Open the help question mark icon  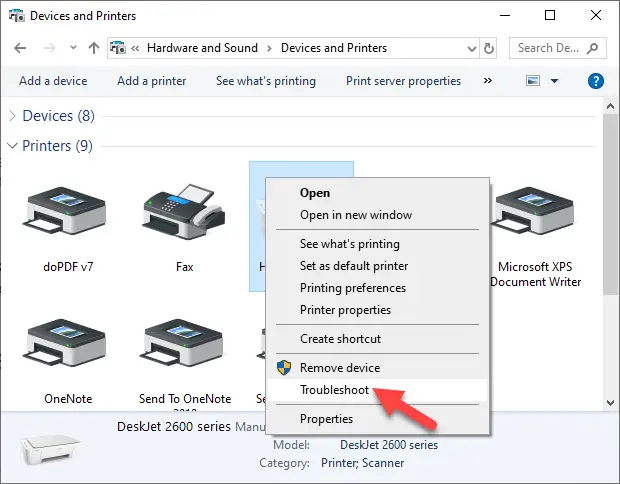click(x=596, y=81)
